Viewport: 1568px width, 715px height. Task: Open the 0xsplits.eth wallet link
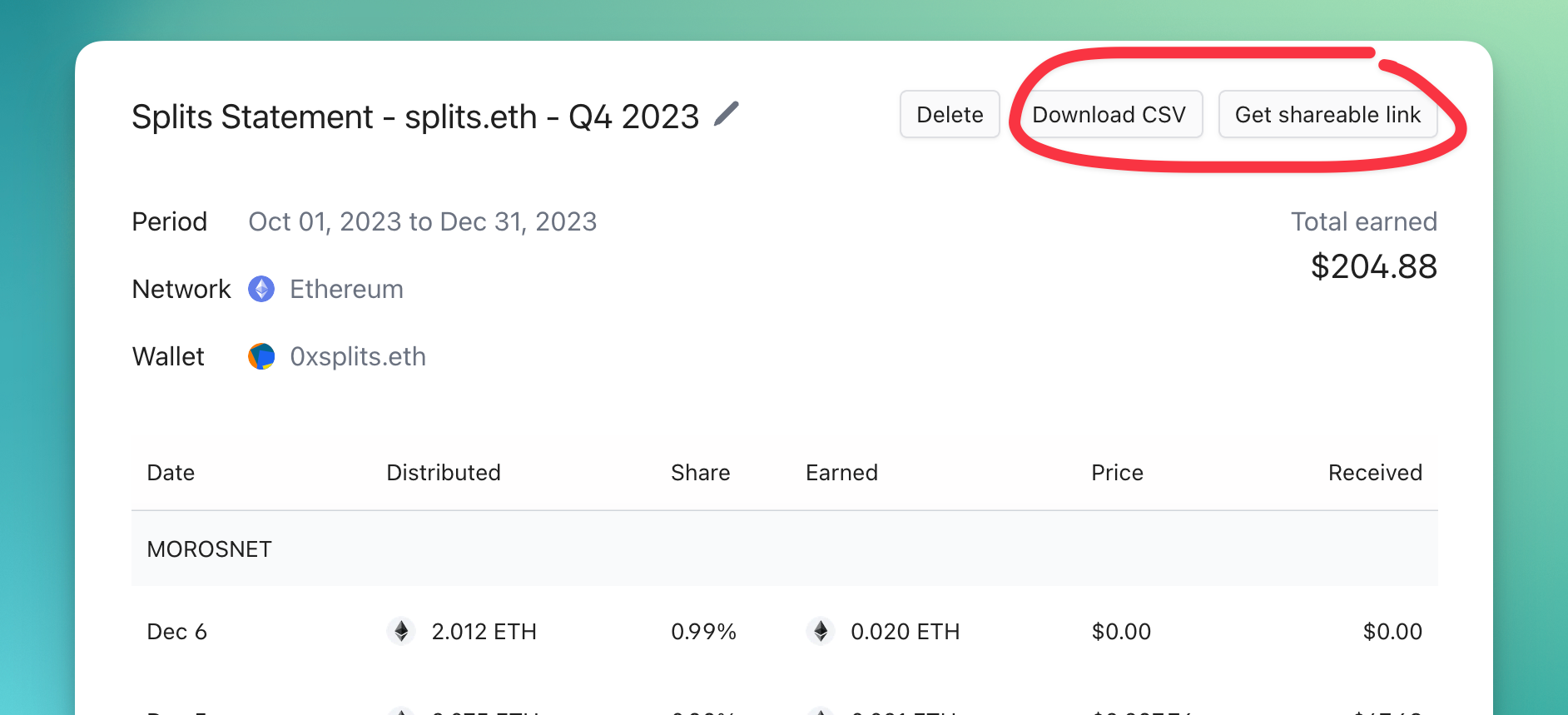tap(357, 356)
